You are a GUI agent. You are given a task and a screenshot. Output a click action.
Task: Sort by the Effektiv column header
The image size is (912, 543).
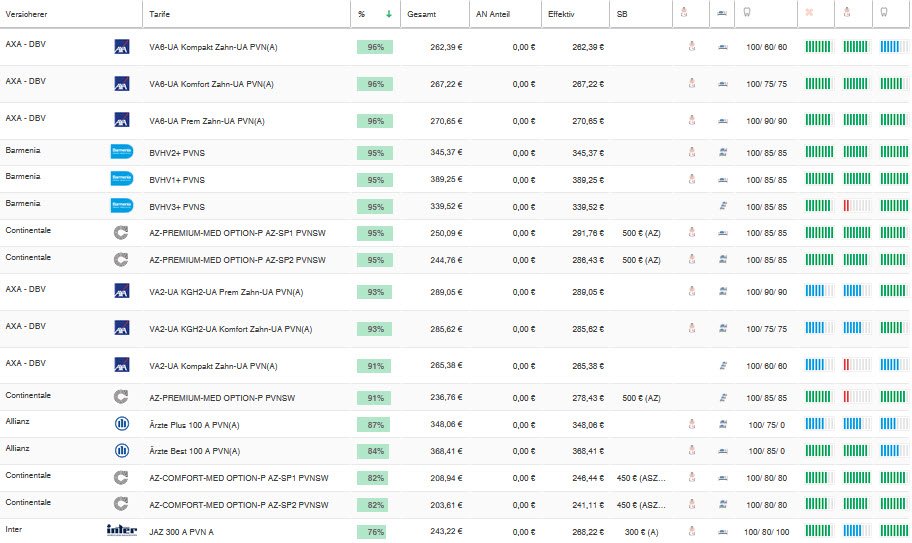tap(561, 14)
